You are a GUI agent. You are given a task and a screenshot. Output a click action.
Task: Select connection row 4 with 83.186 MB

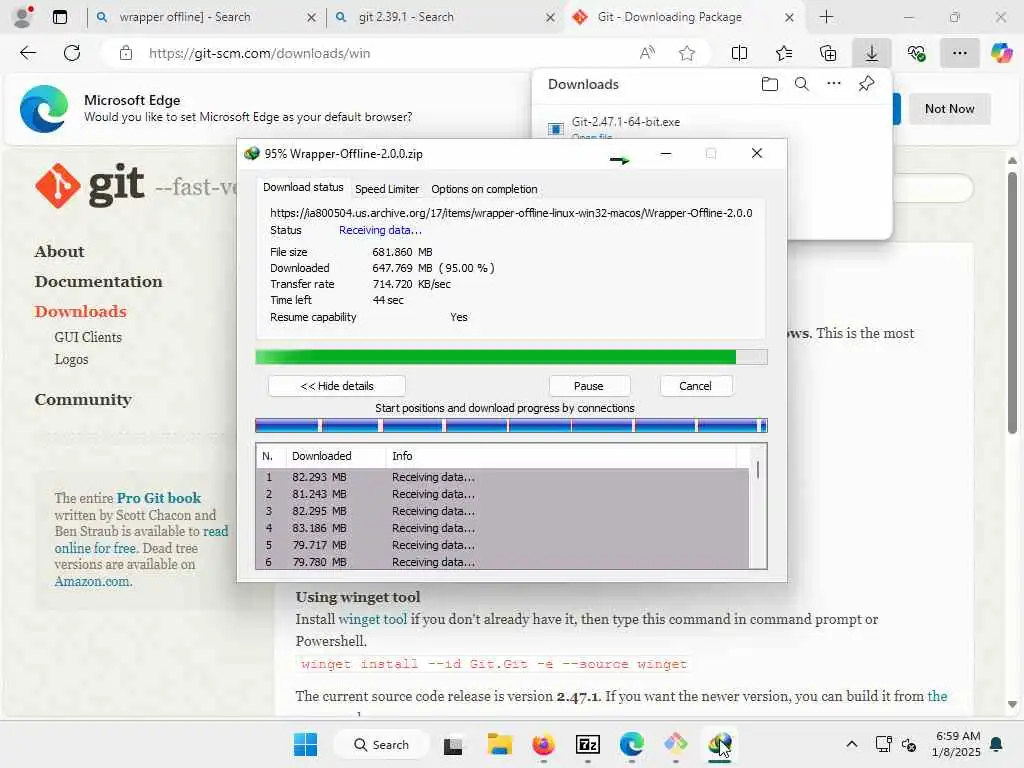502,528
